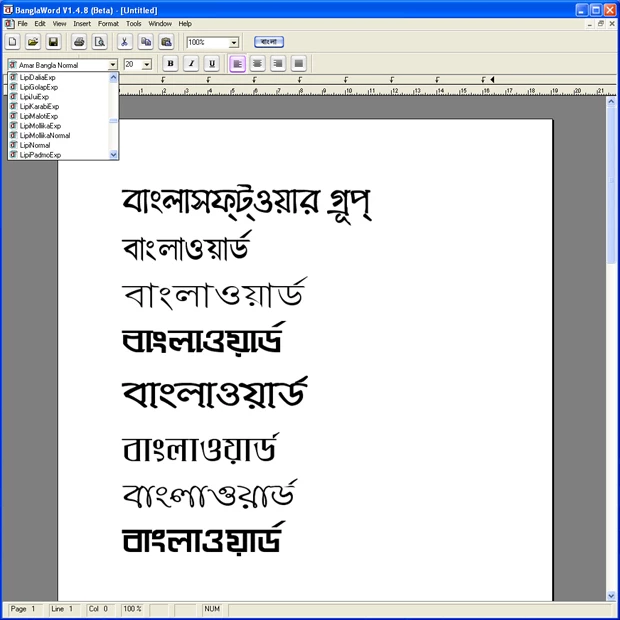Toggle Italic formatting
Image resolution: width=620 pixels, height=620 pixels.
point(191,64)
